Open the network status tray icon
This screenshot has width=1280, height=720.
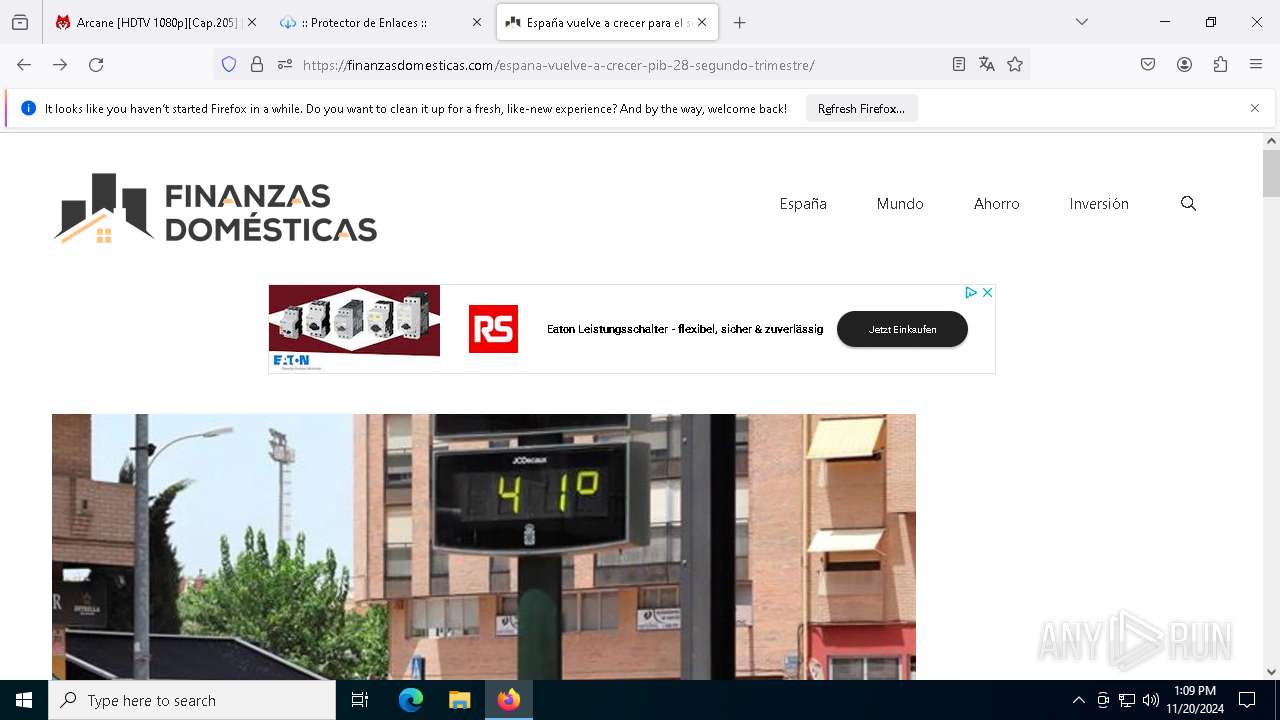(x=1127, y=700)
